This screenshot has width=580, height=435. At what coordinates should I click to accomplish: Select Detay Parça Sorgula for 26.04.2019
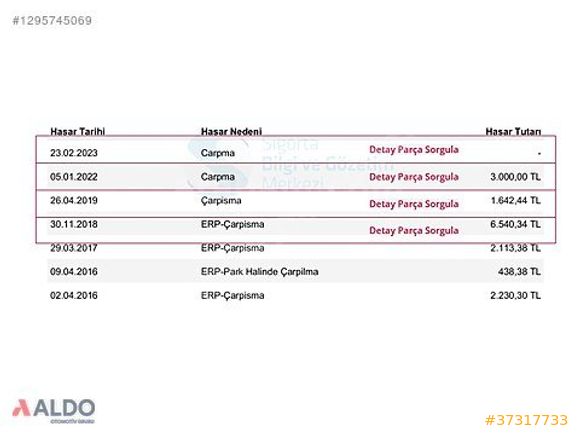pos(414,204)
